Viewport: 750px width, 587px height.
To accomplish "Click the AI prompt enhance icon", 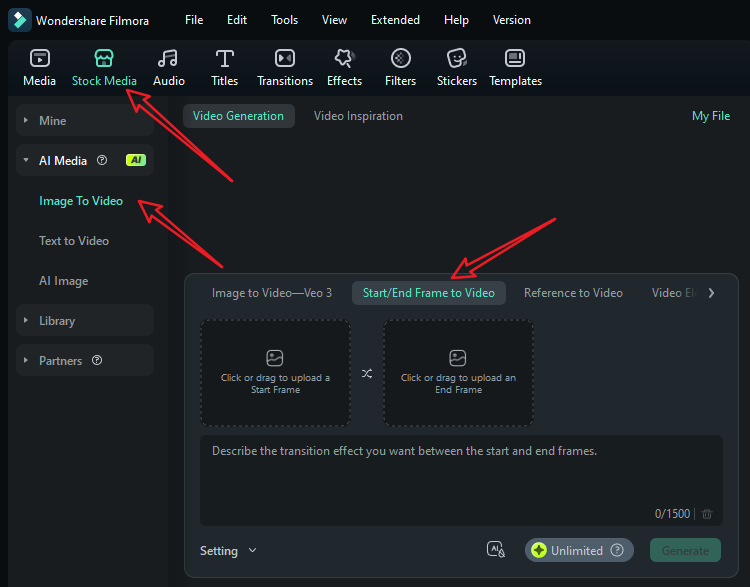I will tap(496, 550).
